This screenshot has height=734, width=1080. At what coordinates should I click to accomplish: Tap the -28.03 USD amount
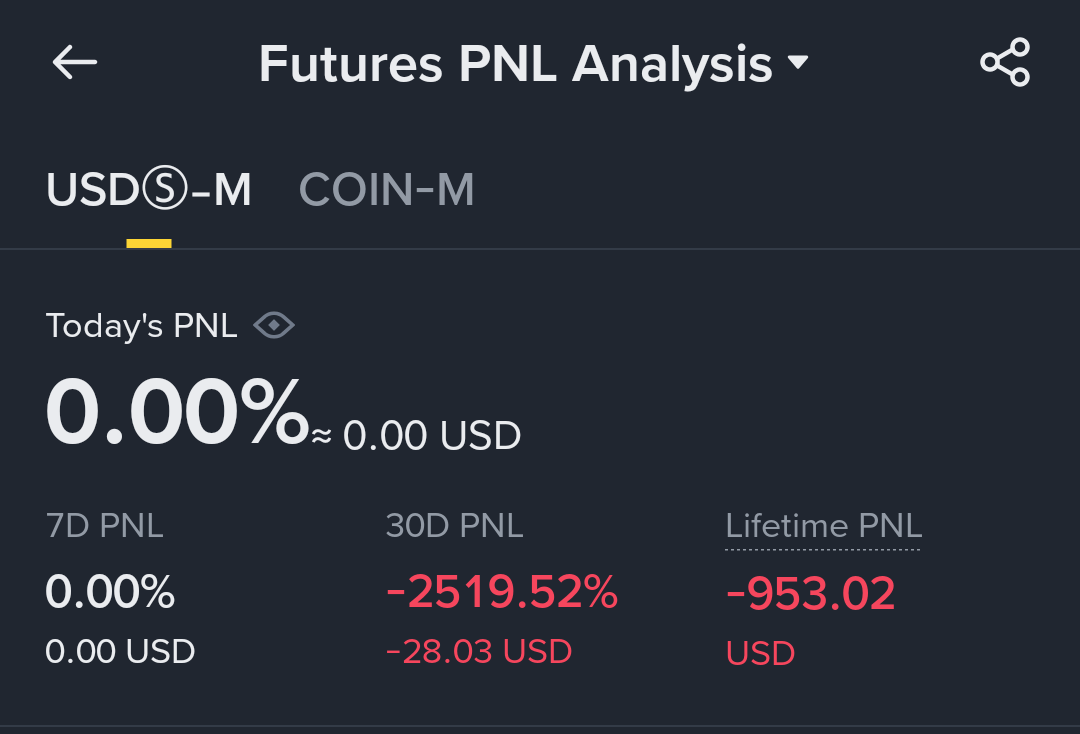click(479, 651)
